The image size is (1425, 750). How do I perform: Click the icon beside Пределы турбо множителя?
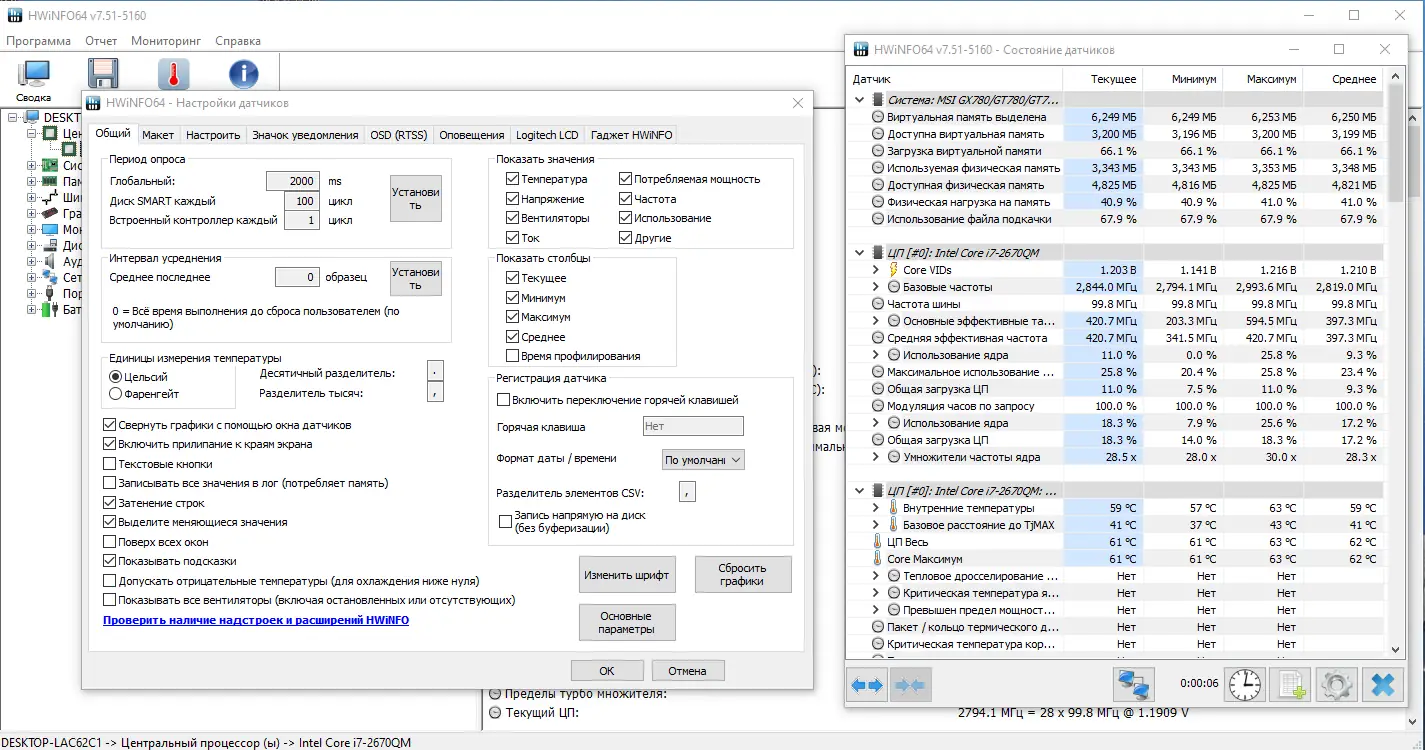tap(494, 694)
